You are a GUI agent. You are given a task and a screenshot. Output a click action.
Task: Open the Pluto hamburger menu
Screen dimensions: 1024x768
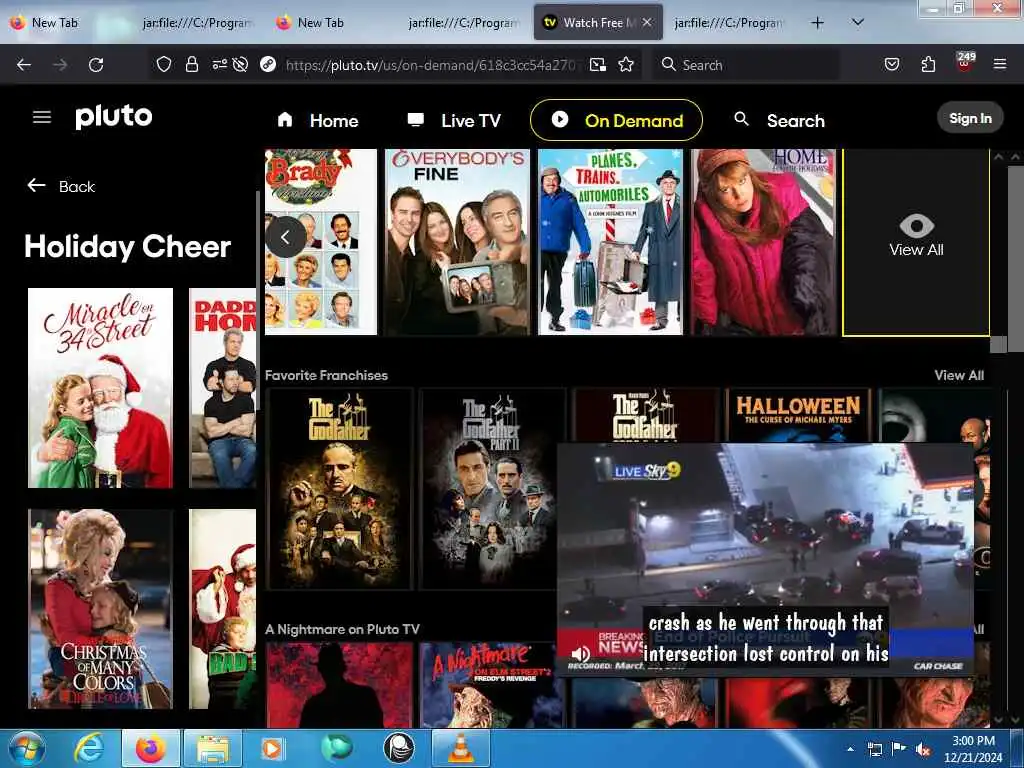pos(42,117)
